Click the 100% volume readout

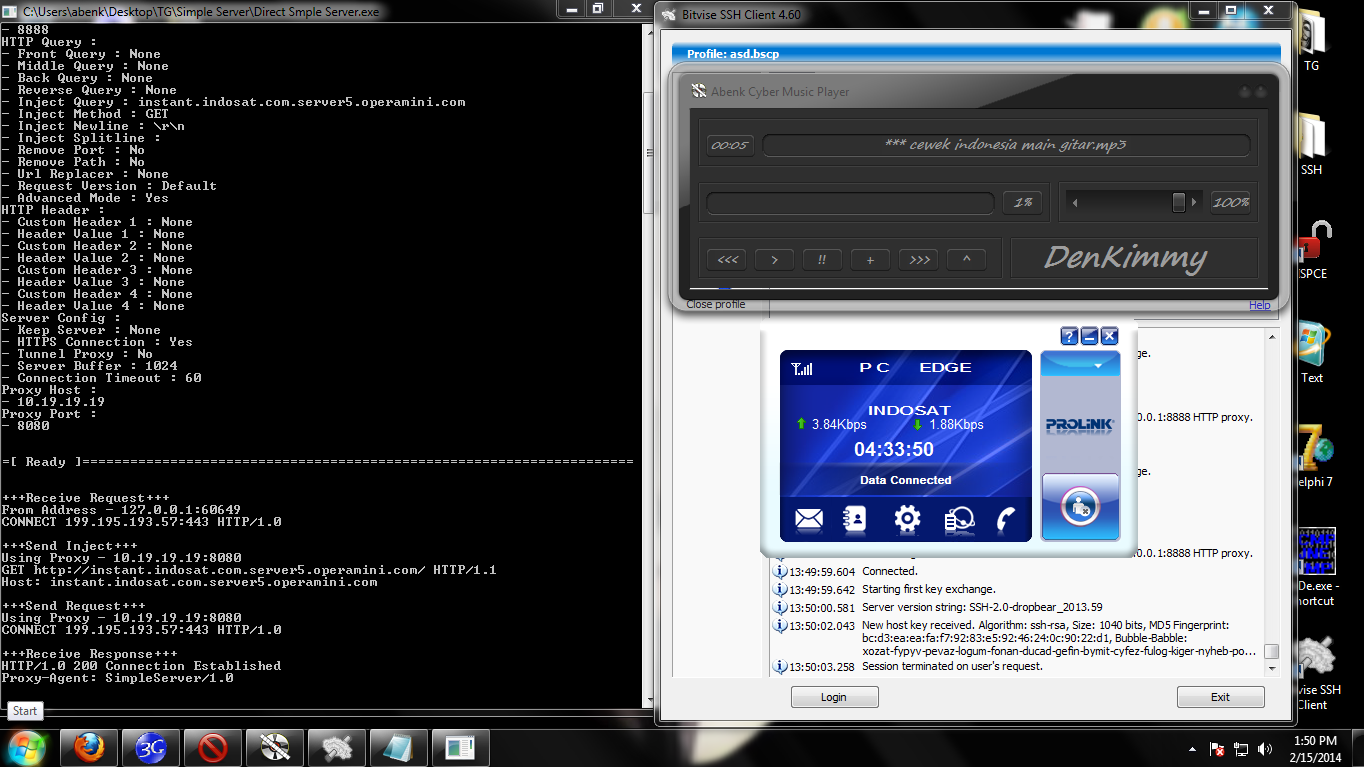[x=1231, y=202]
